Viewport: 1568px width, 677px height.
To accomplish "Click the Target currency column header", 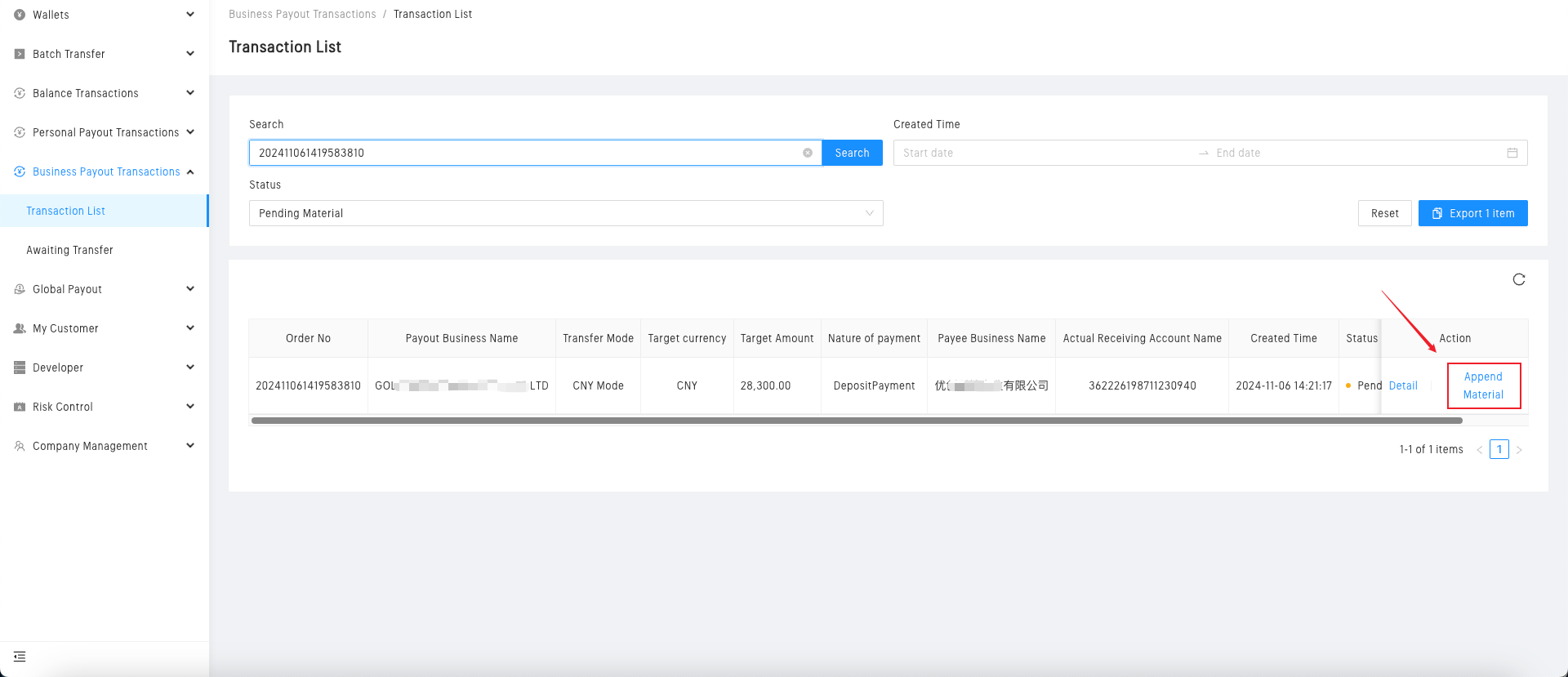I will pos(687,338).
